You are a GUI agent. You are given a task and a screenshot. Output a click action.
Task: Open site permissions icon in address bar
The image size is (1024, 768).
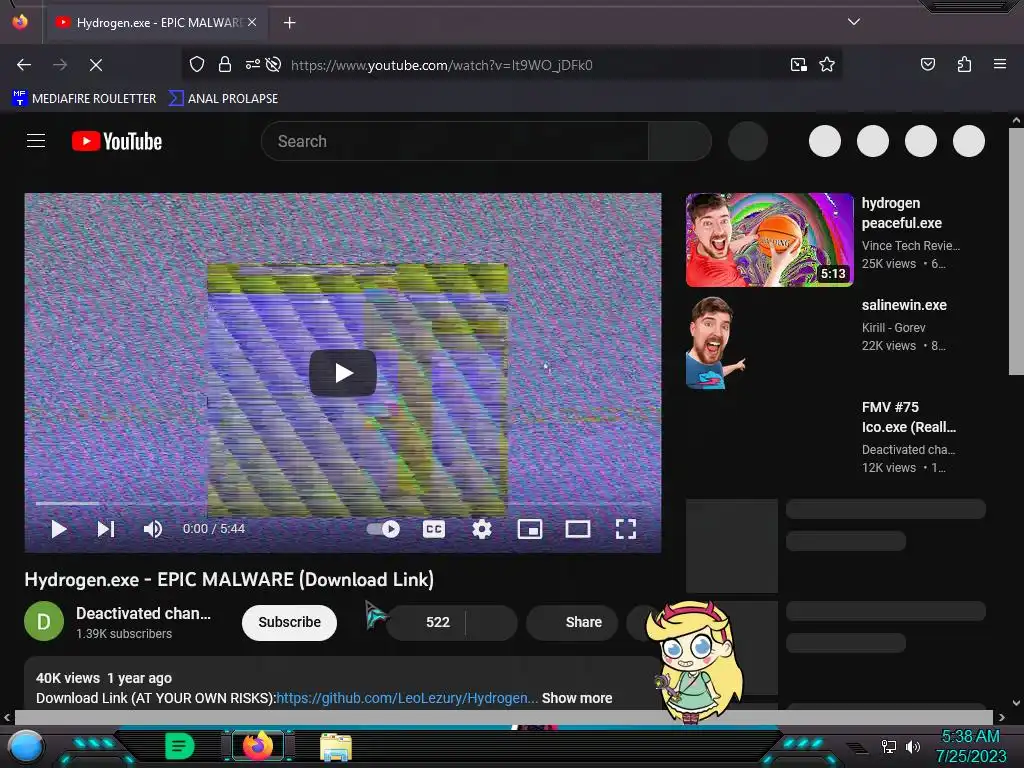pos(252,65)
